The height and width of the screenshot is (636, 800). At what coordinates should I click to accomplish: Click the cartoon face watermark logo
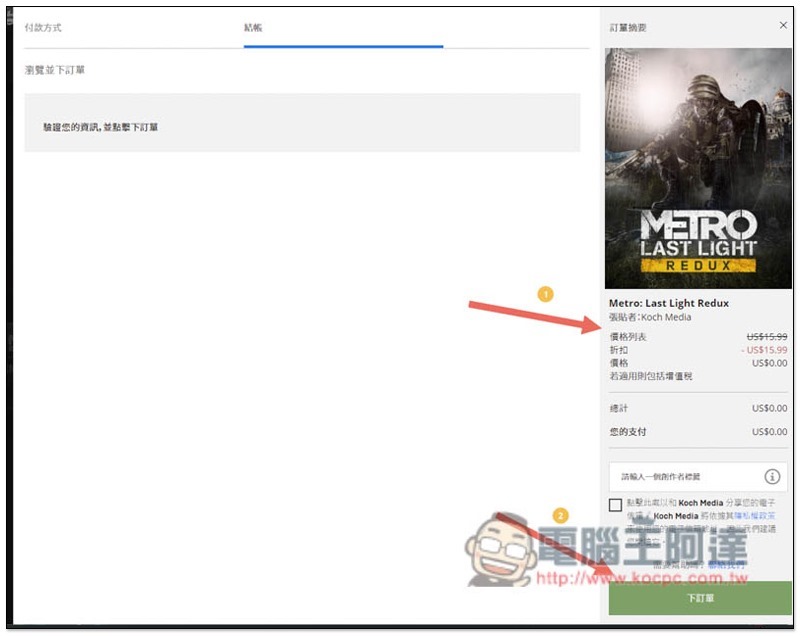(x=501, y=551)
